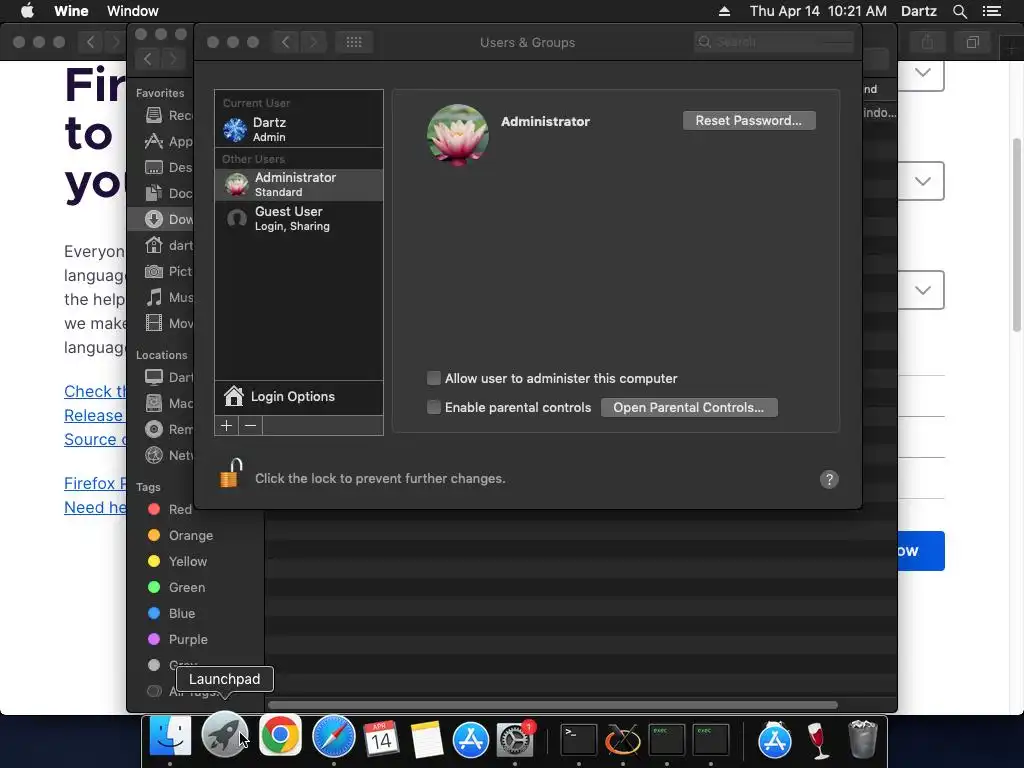This screenshot has height=768, width=1024.
Task: Select Administrator Standard user row
Action: (298, 184)
